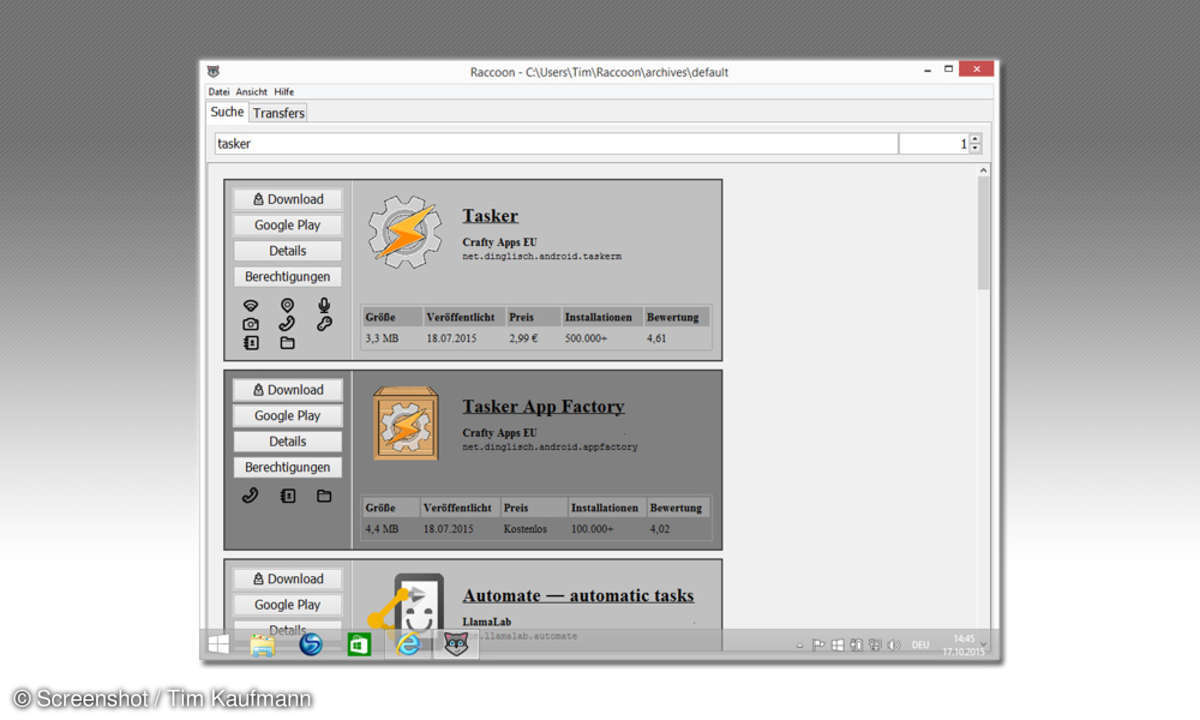Viewport: 1200px width, 720px height.
Task: Click the contacts book icon in Tasker card
Action: coord(251,343)
